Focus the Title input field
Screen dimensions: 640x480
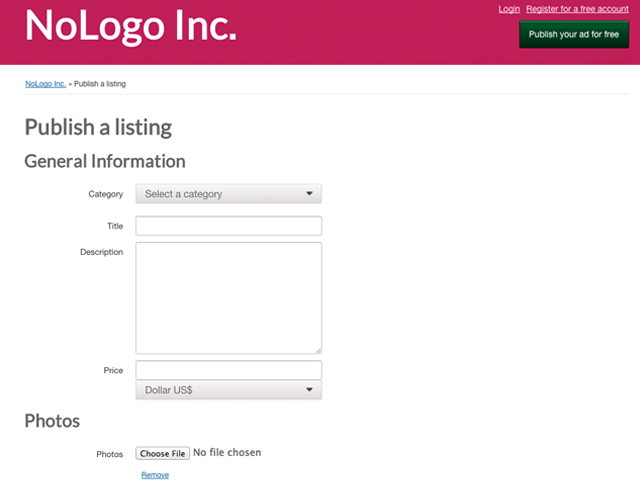(x=229, y=226)
